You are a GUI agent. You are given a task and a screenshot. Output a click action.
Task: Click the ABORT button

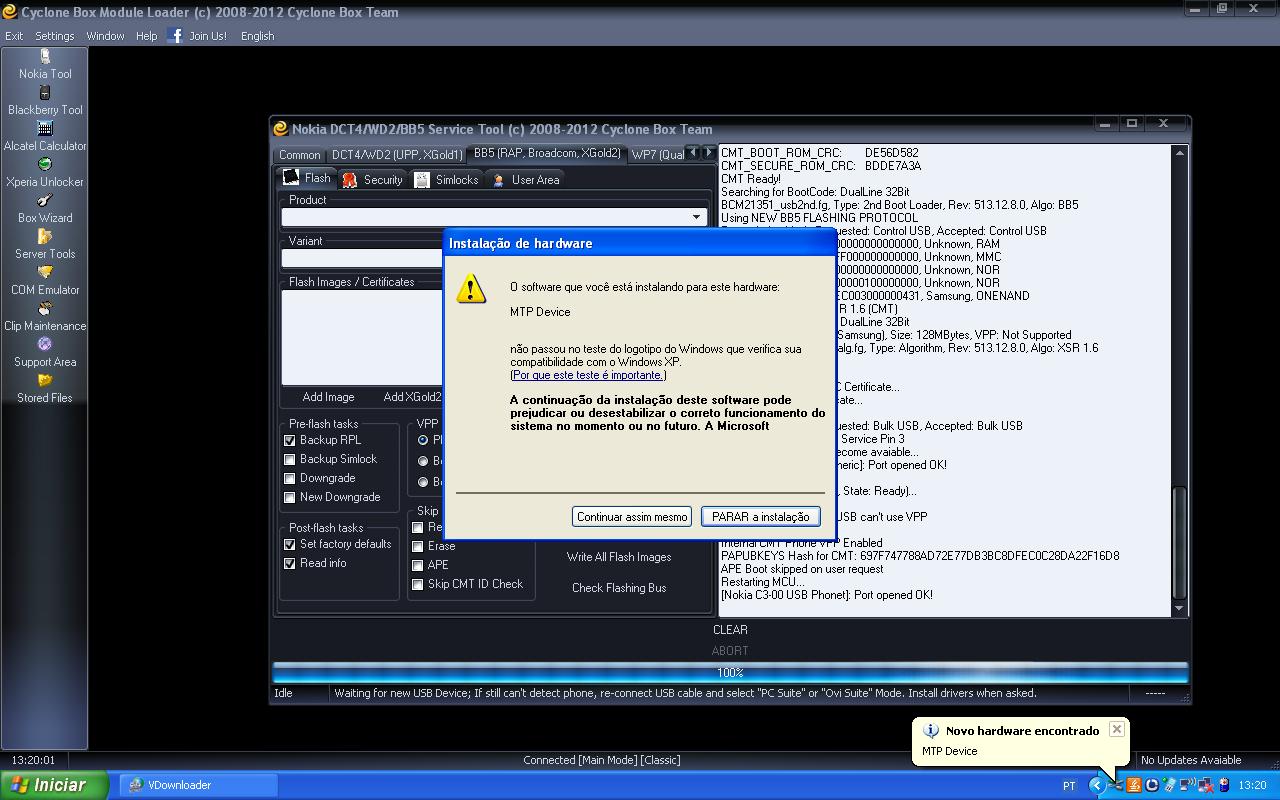[730, 650]
